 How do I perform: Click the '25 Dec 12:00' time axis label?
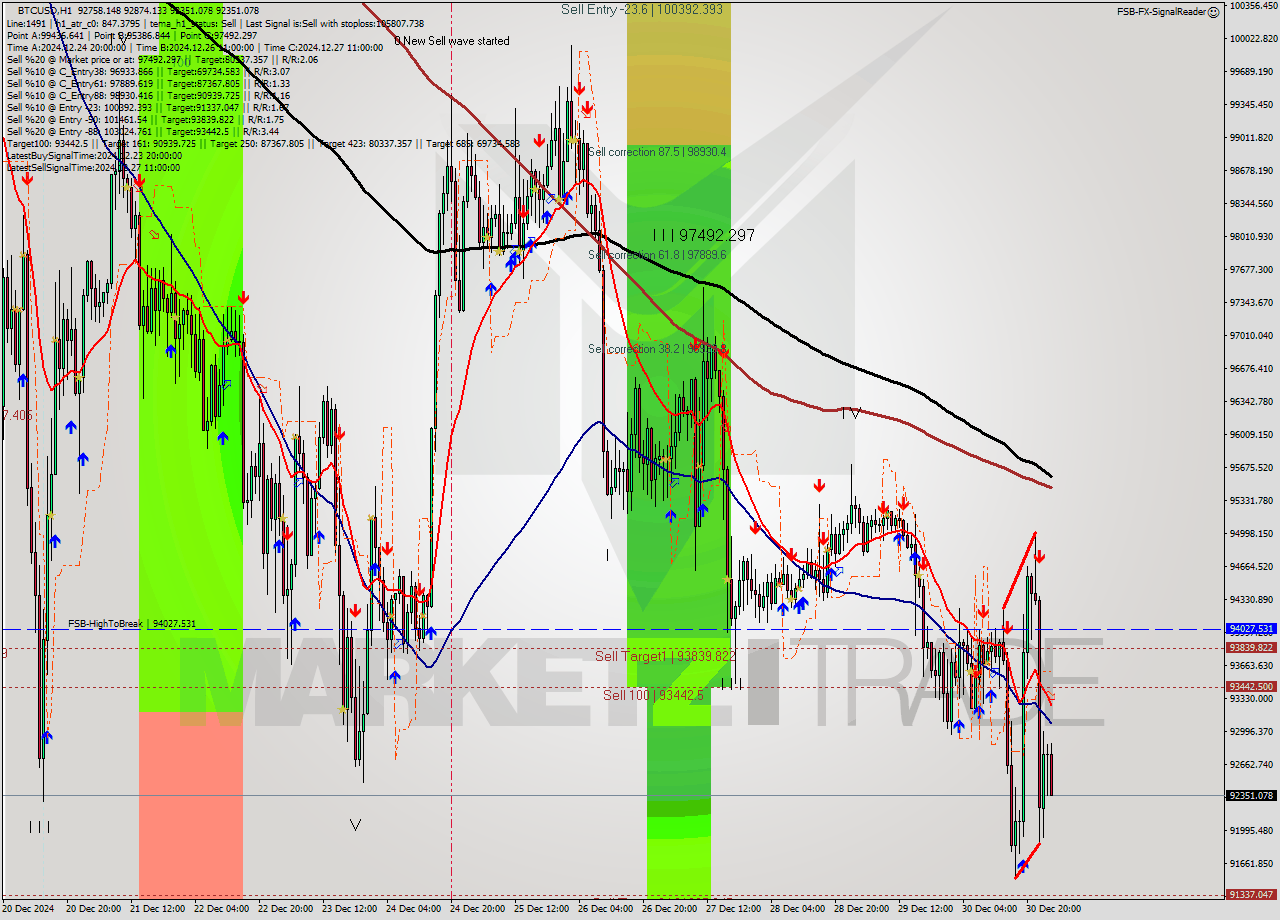click(541, 909)
